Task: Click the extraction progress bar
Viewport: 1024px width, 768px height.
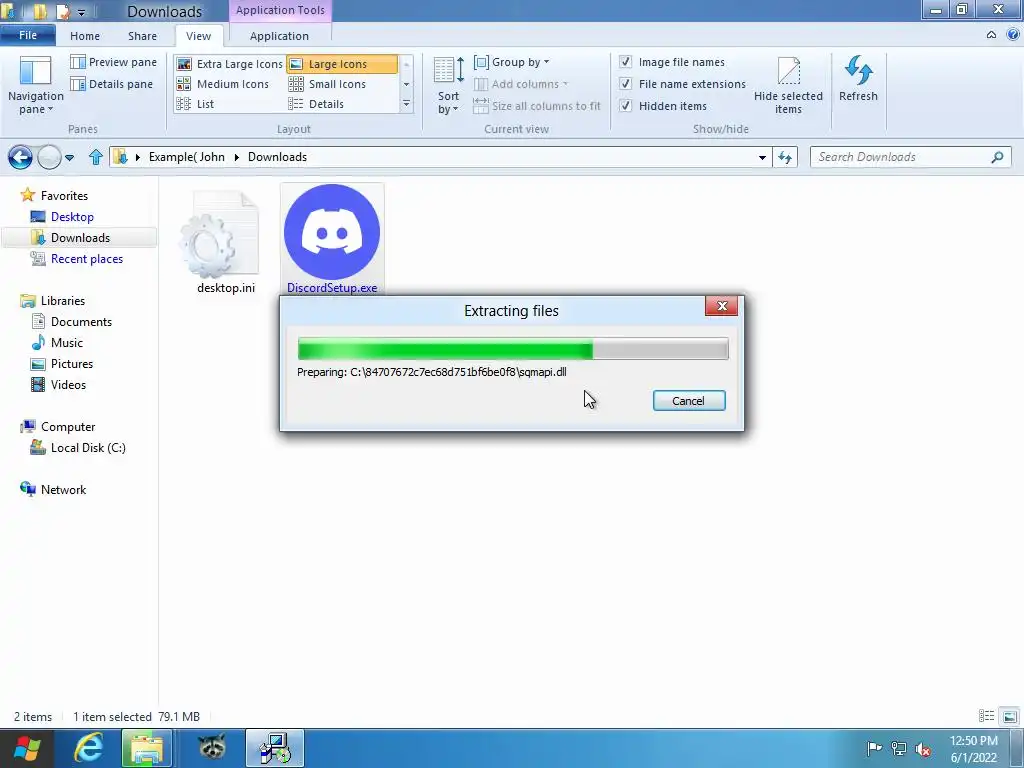Action: [513, 349]
